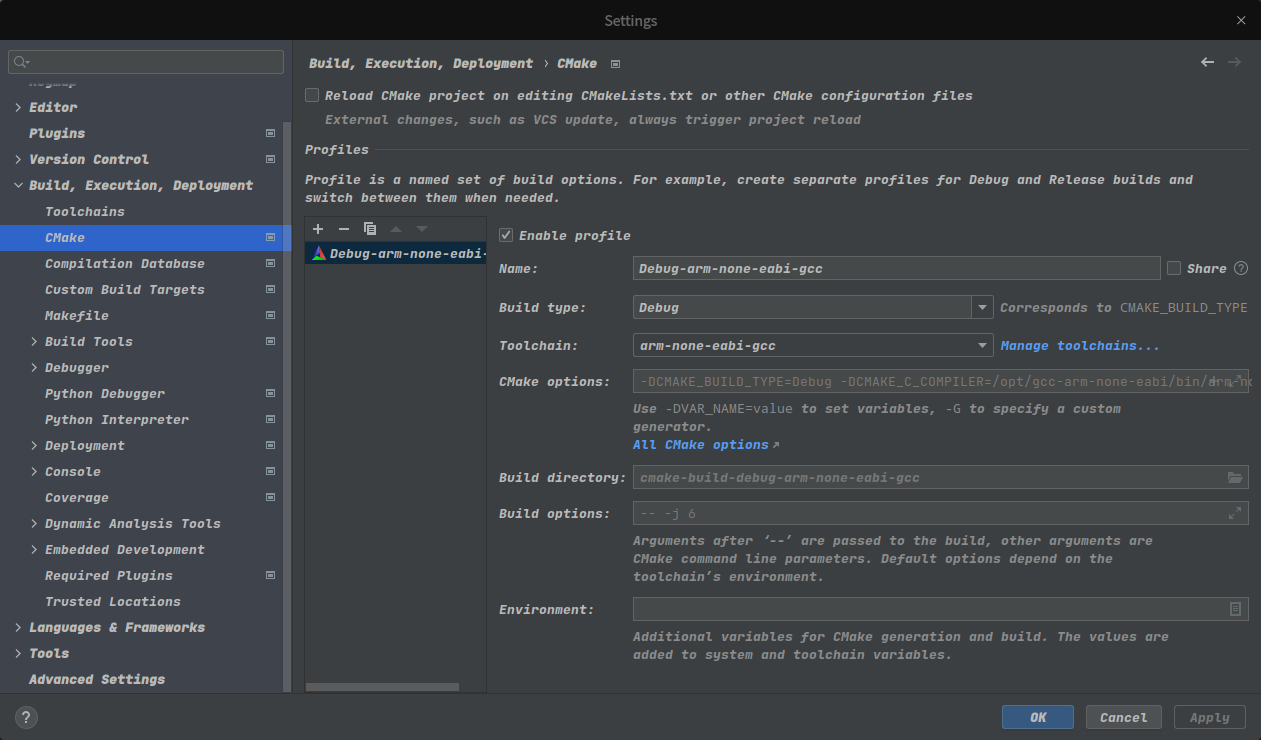Click the Manage toolchains link

(1080, 346)
